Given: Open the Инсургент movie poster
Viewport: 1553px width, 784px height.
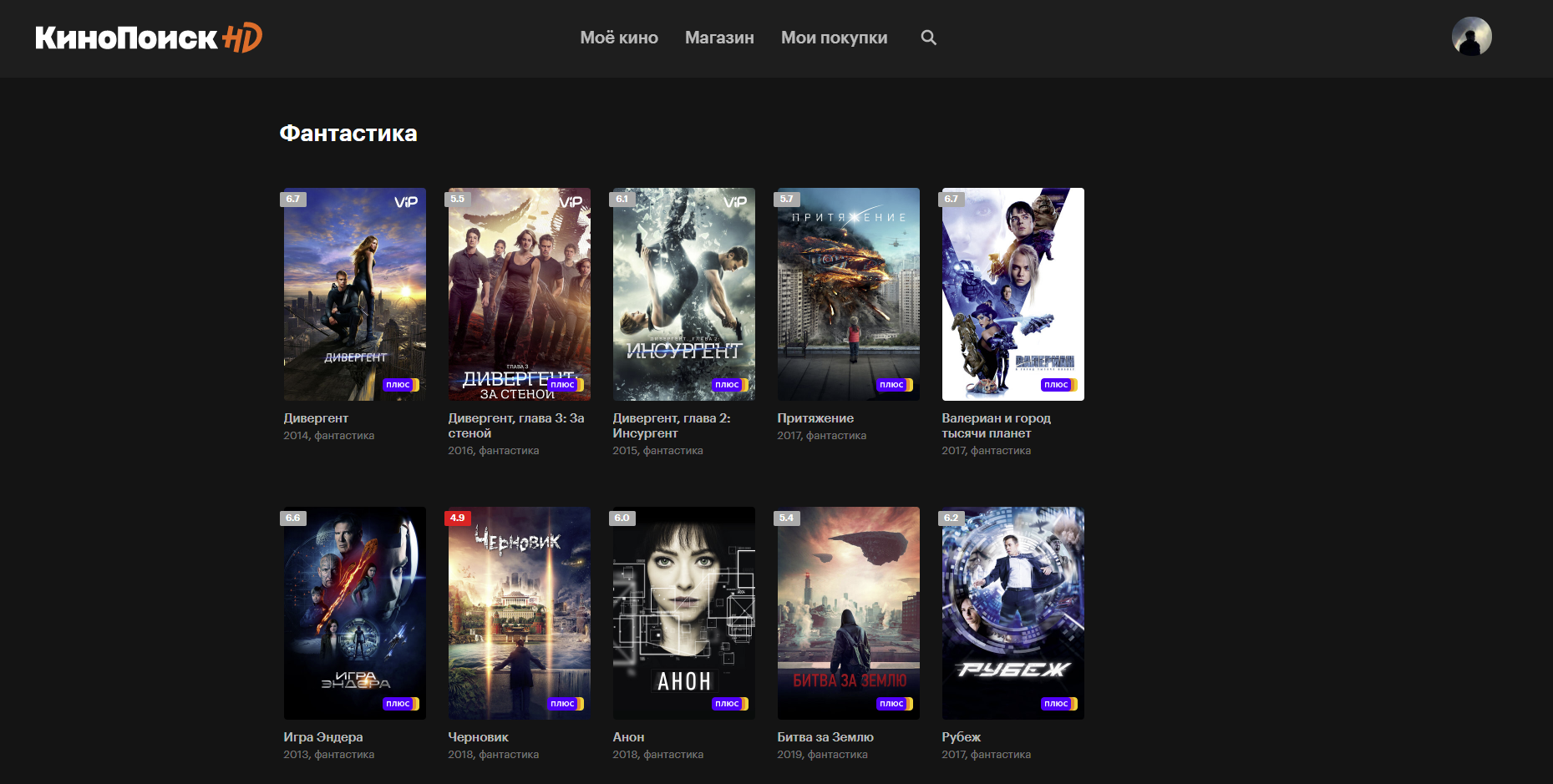Looking at the screenshot, I should click(x=684, y=294).
